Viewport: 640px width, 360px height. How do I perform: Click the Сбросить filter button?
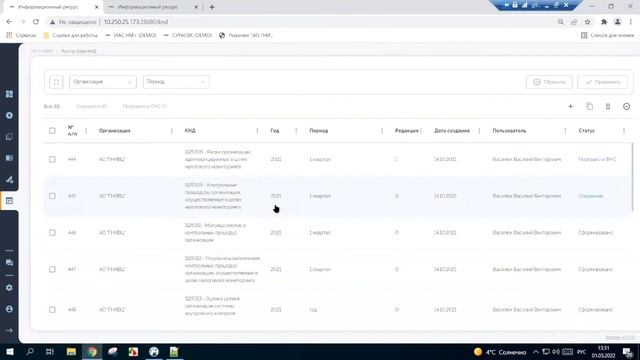(549, 82)
